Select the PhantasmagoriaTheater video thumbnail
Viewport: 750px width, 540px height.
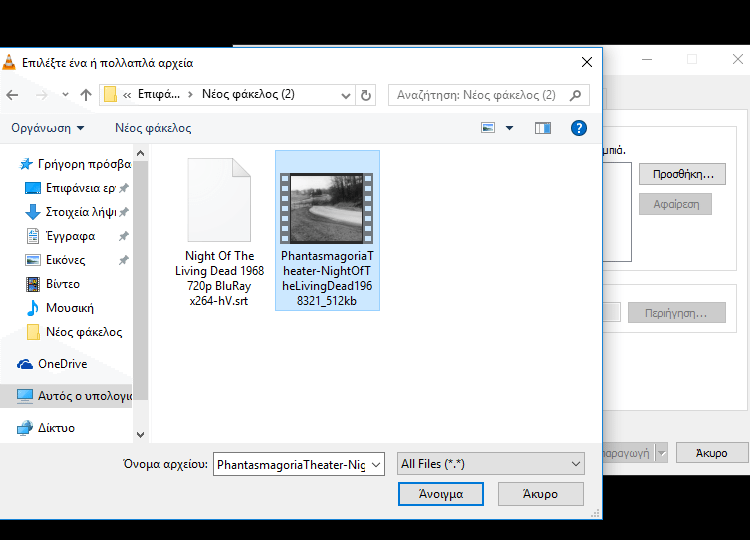(x=327, y=209)
